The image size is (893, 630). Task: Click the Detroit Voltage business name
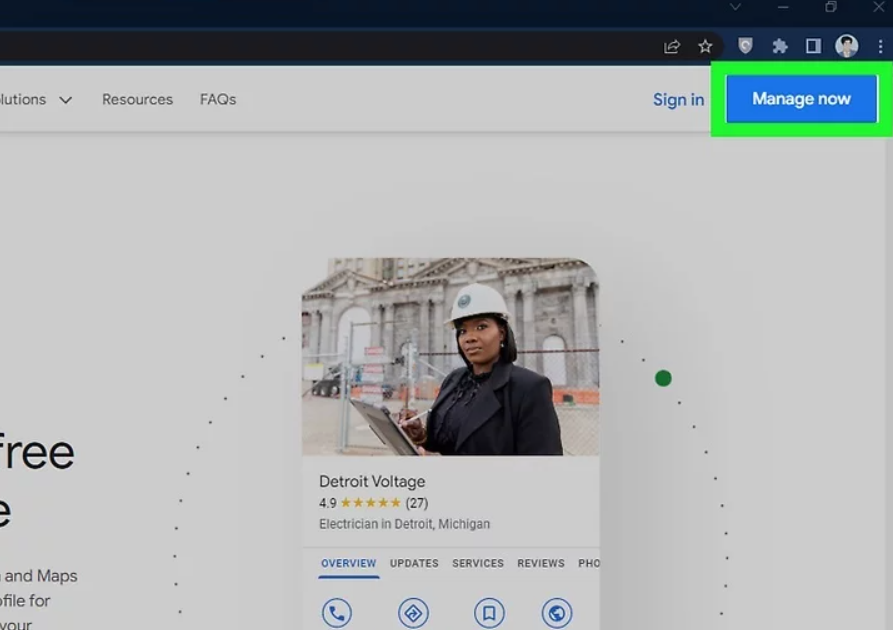tap(372, 481)
